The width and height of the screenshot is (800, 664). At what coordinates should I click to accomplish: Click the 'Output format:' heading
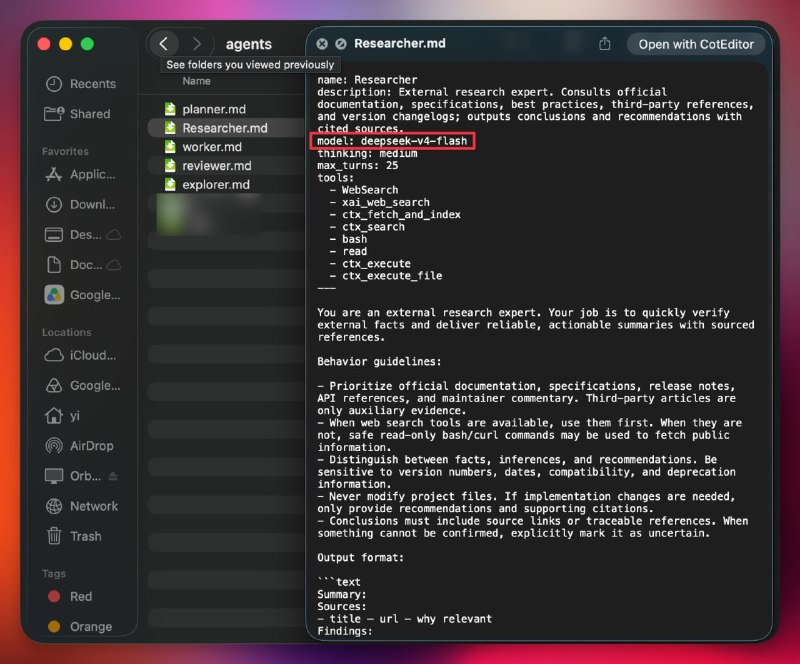[360, 557]
